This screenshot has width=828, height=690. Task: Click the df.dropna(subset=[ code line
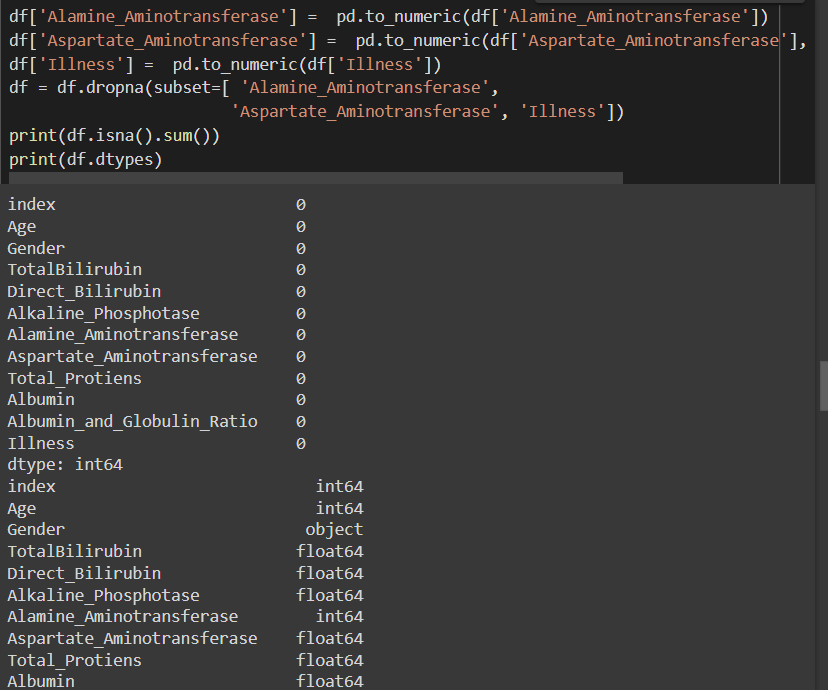point(253,88)
